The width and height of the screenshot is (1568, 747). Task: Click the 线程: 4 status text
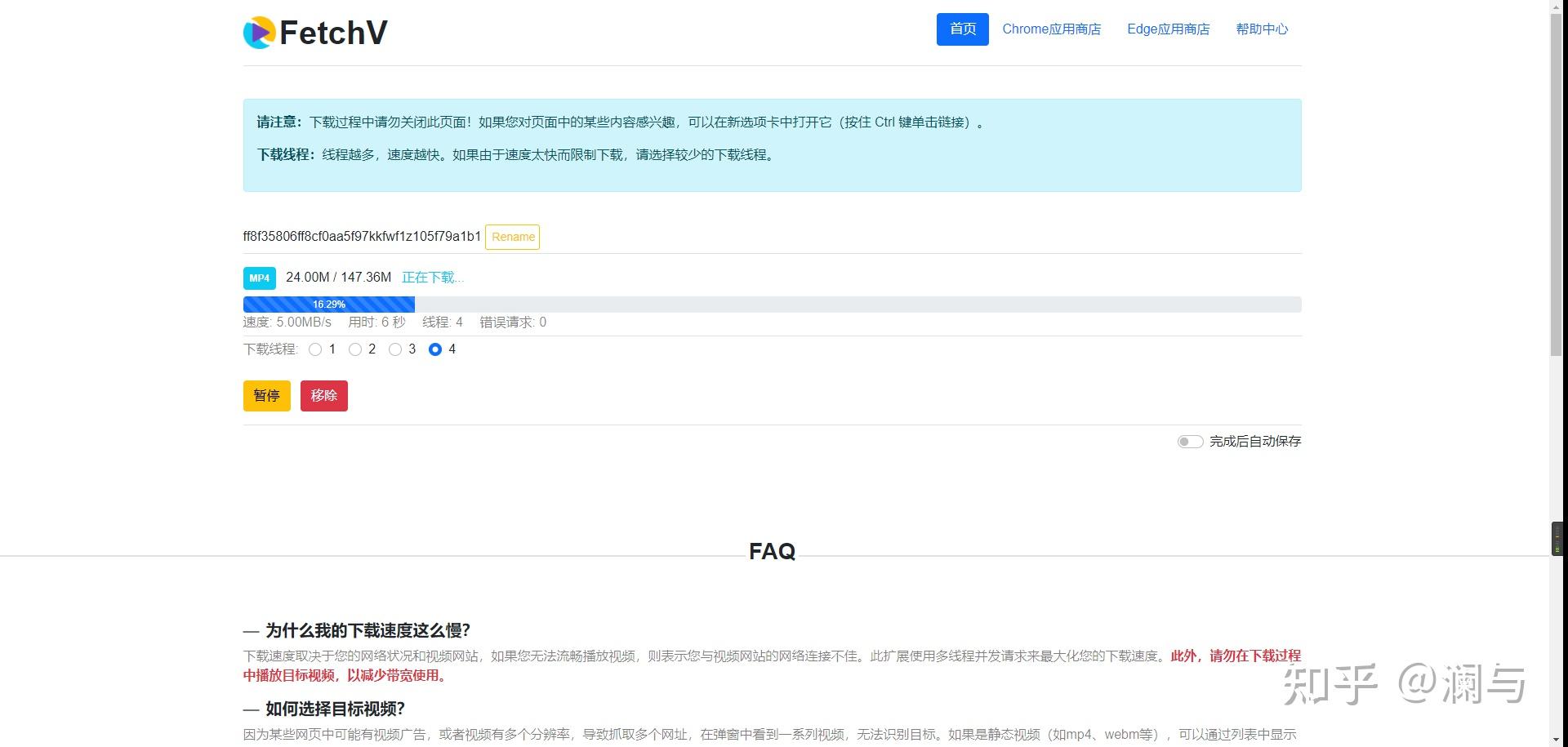click(443, 322)
